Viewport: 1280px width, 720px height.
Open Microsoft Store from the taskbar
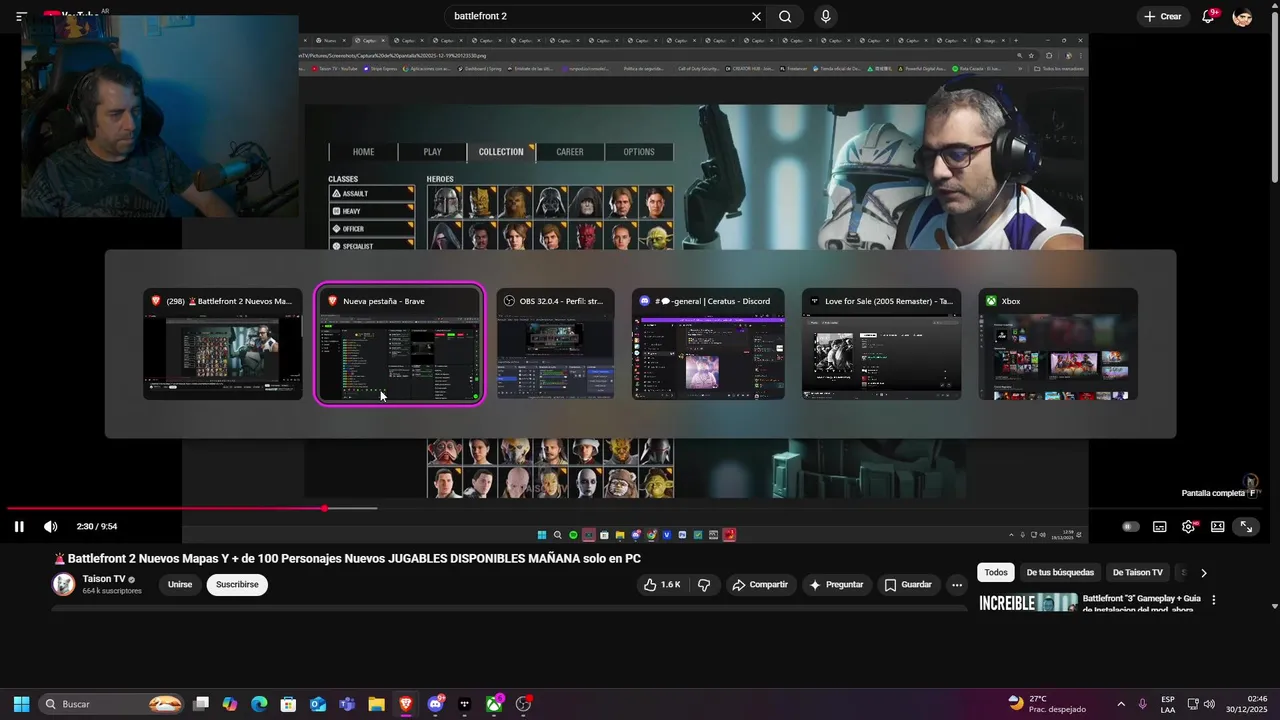point(288,704)
